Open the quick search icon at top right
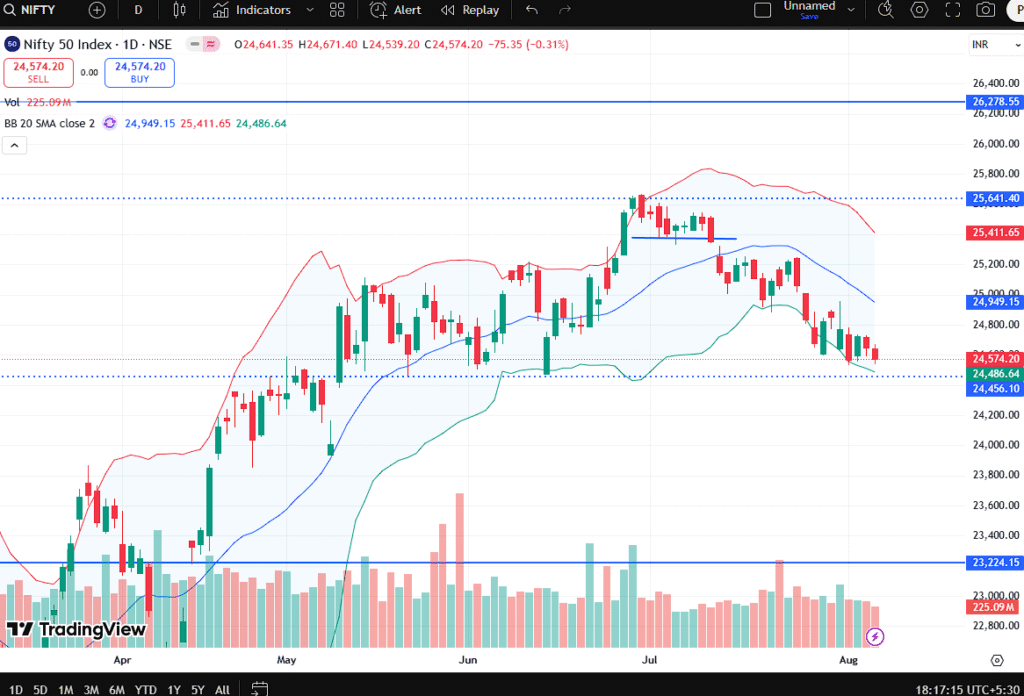This screenshot has width=1024, height=696. coord(885,10)
